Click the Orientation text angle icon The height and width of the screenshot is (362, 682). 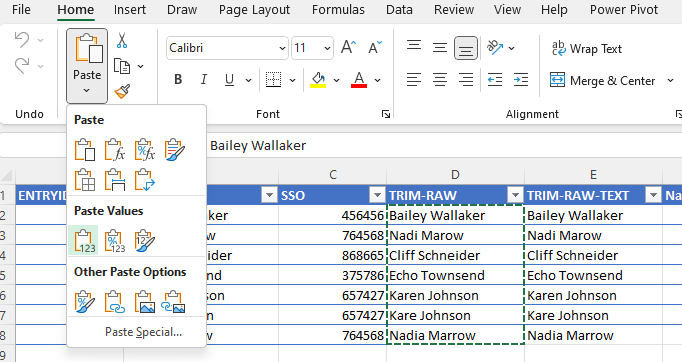pyautogui.click(x=495, y=47)
